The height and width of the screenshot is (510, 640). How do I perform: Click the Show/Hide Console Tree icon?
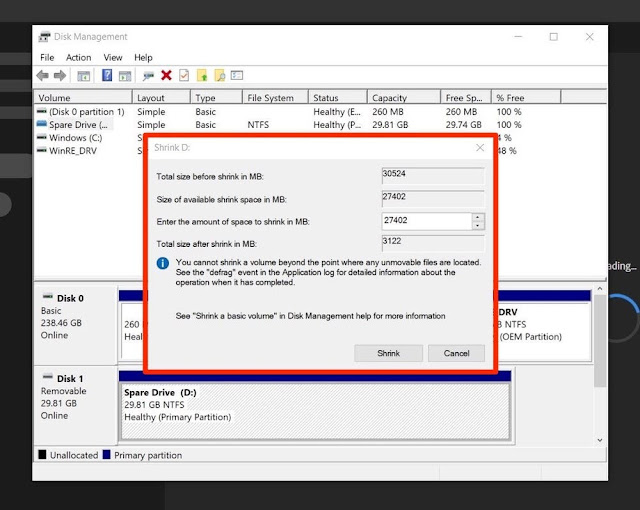coord(84,76)
